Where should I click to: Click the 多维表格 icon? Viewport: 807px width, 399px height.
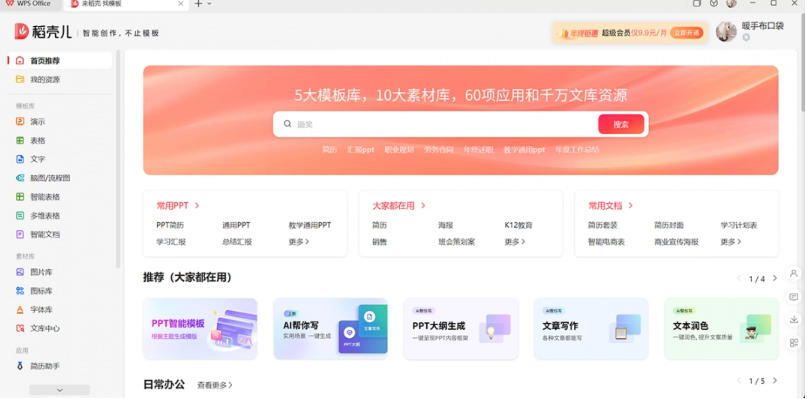coord(20,216)
